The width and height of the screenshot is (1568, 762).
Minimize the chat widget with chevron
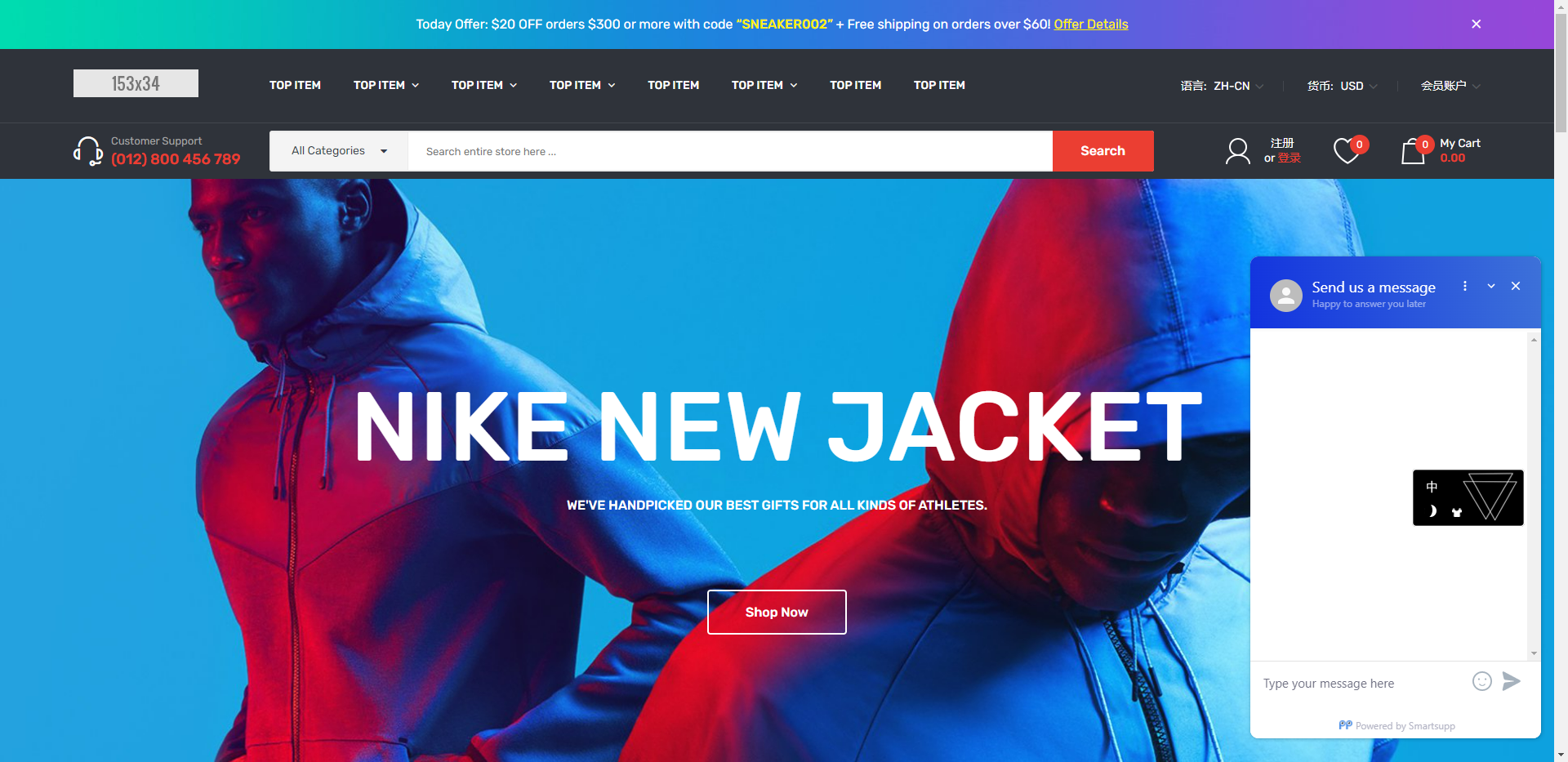pos(1491,286)
